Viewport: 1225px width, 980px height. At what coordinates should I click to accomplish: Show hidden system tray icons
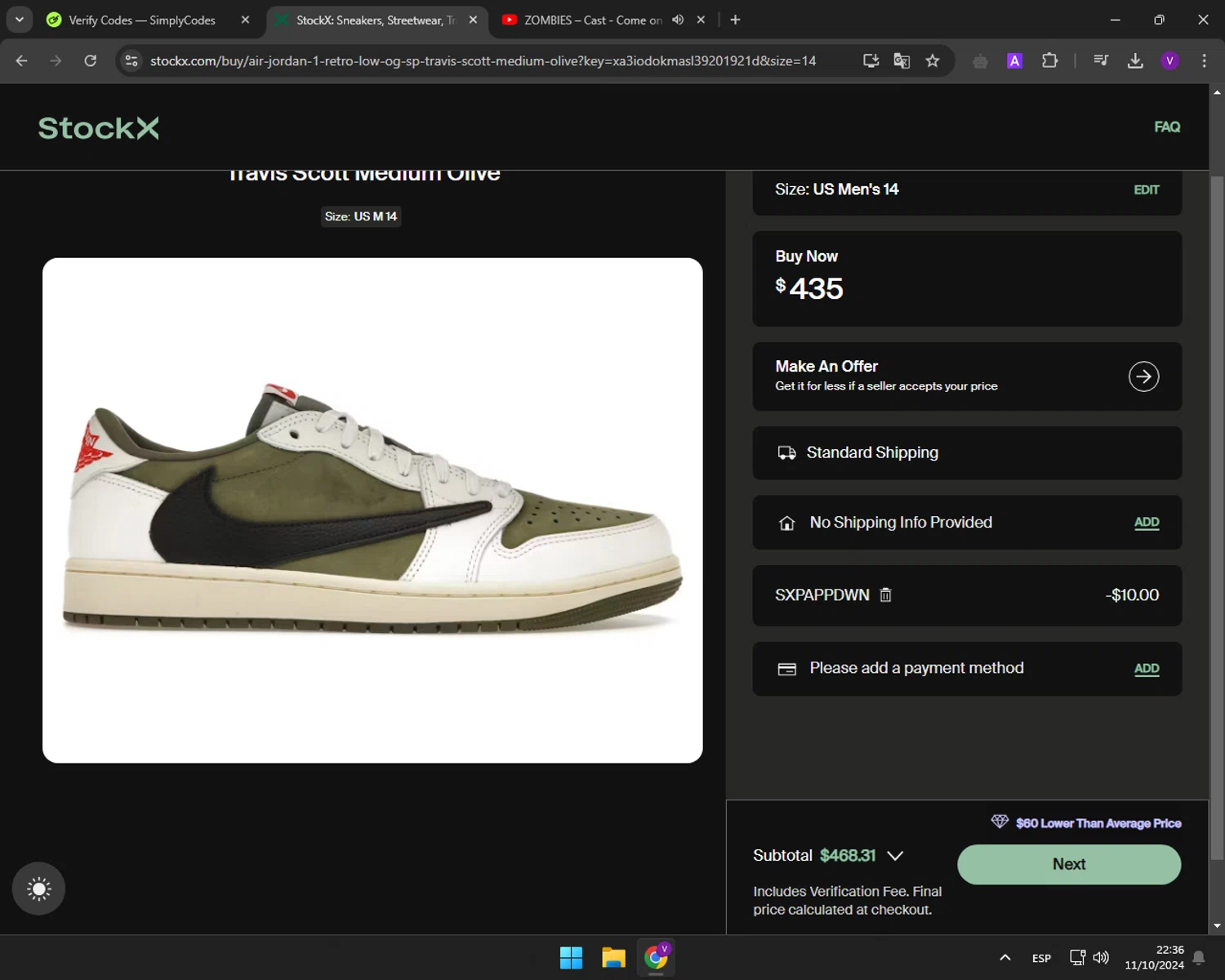pyautogui.click(x=1005, y=958)
